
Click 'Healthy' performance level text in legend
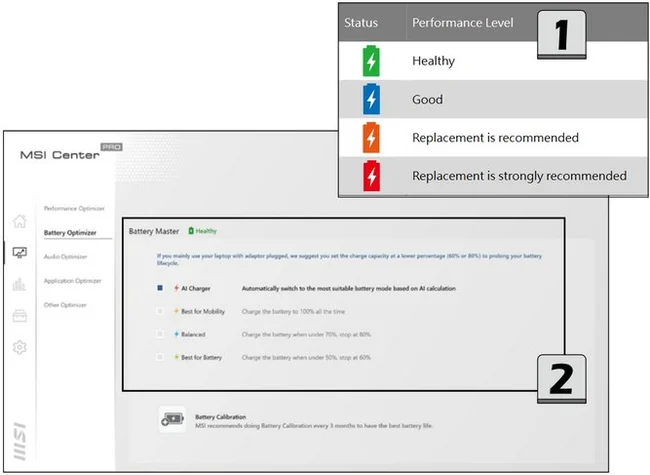click(434, 61)
